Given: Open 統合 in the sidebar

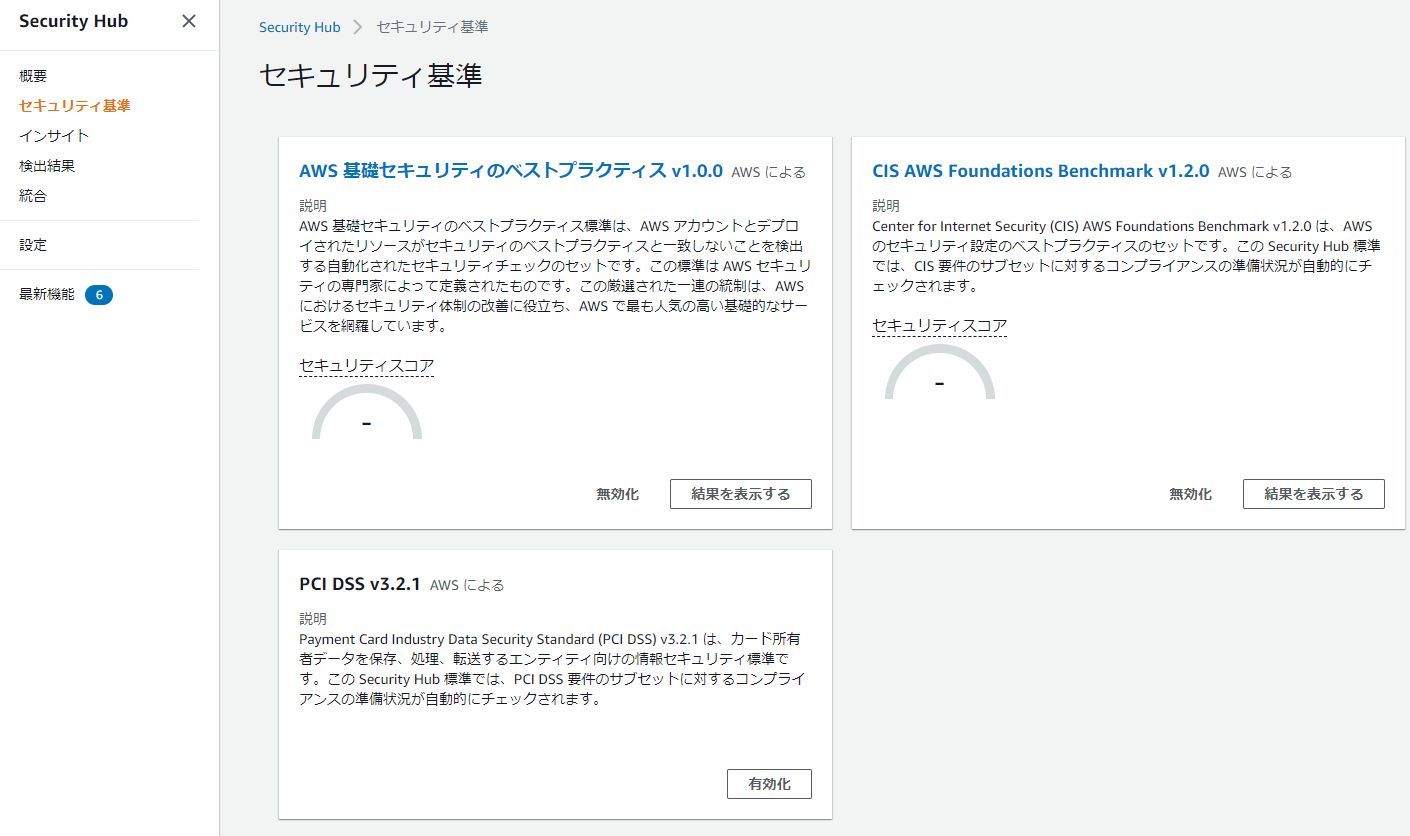Looking at the screenshot, I should (33, 196).
